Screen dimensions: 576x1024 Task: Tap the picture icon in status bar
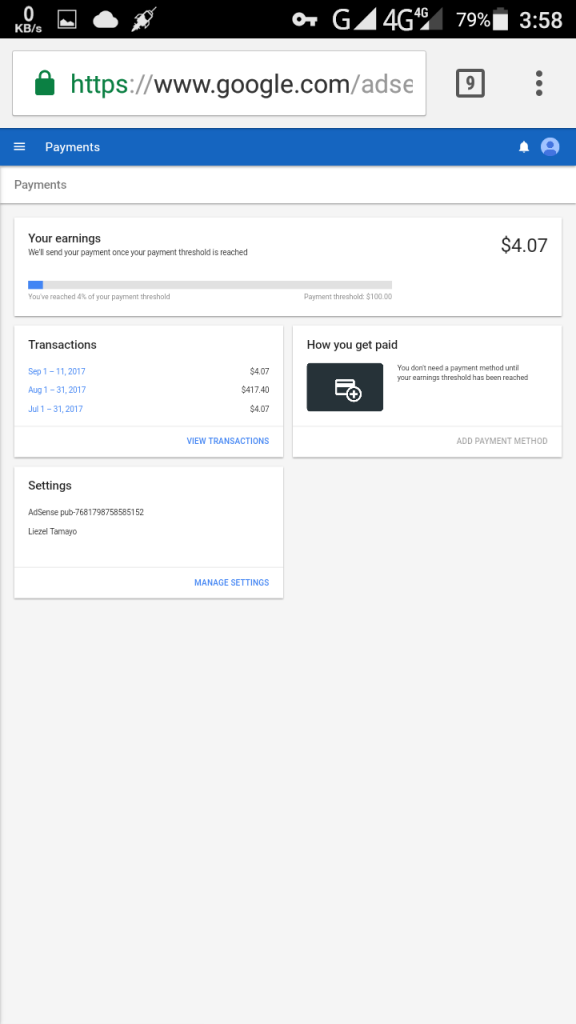click(67, 20)
